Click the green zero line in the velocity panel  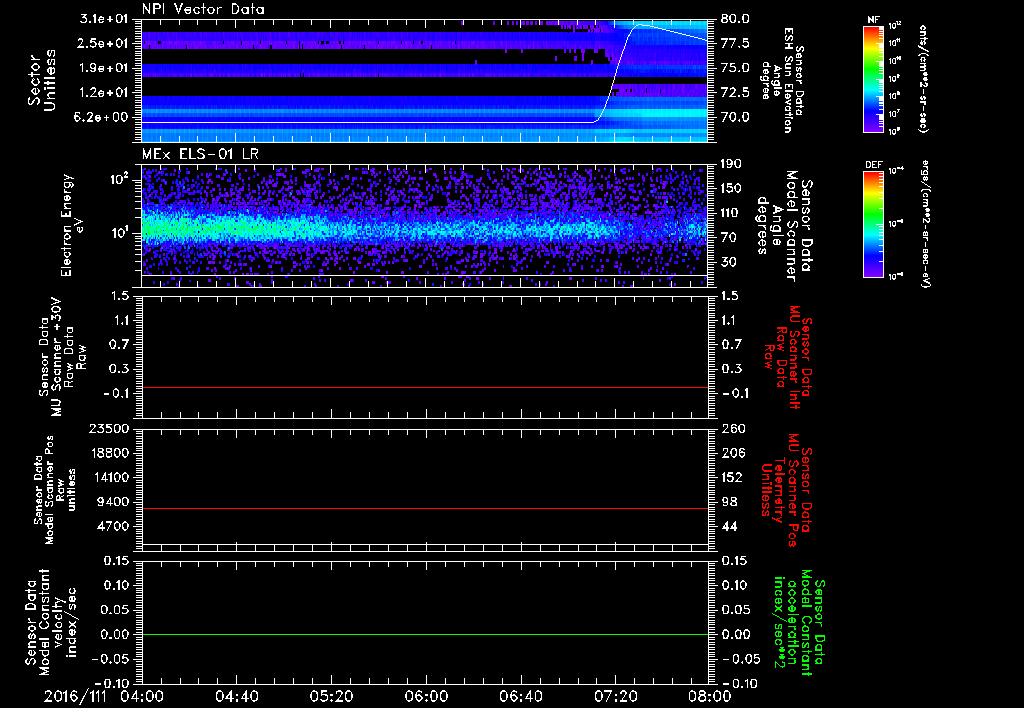[424, 634]
